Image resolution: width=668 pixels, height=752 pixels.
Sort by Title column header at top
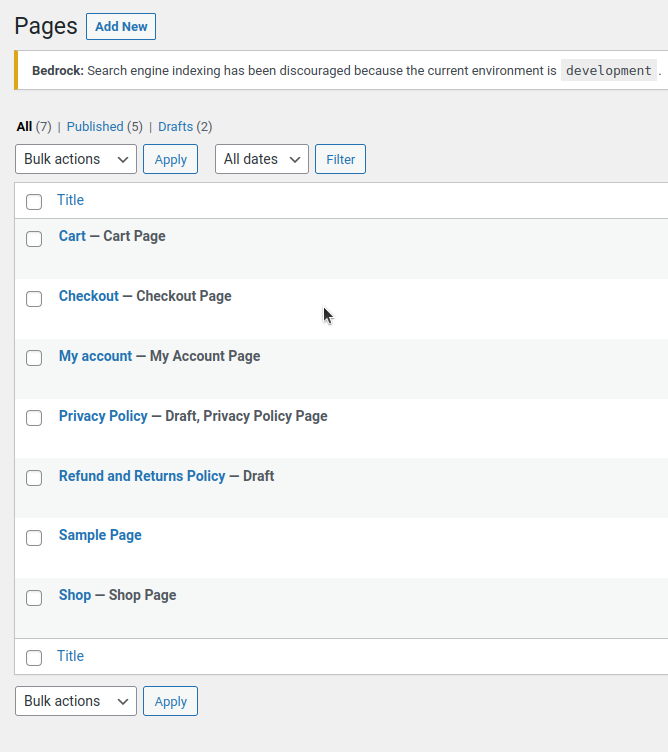coord(70,200)
